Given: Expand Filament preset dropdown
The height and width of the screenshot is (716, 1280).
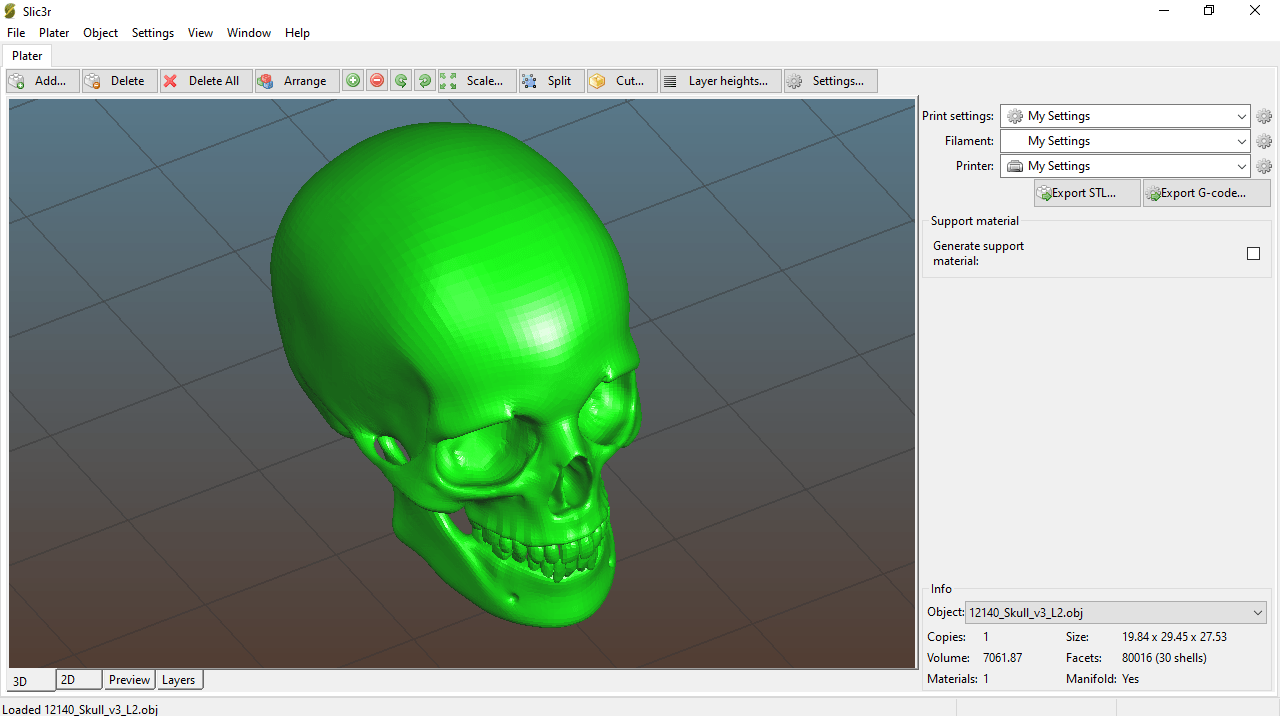Looking at the screenshot, I should tap(1125, 141).
